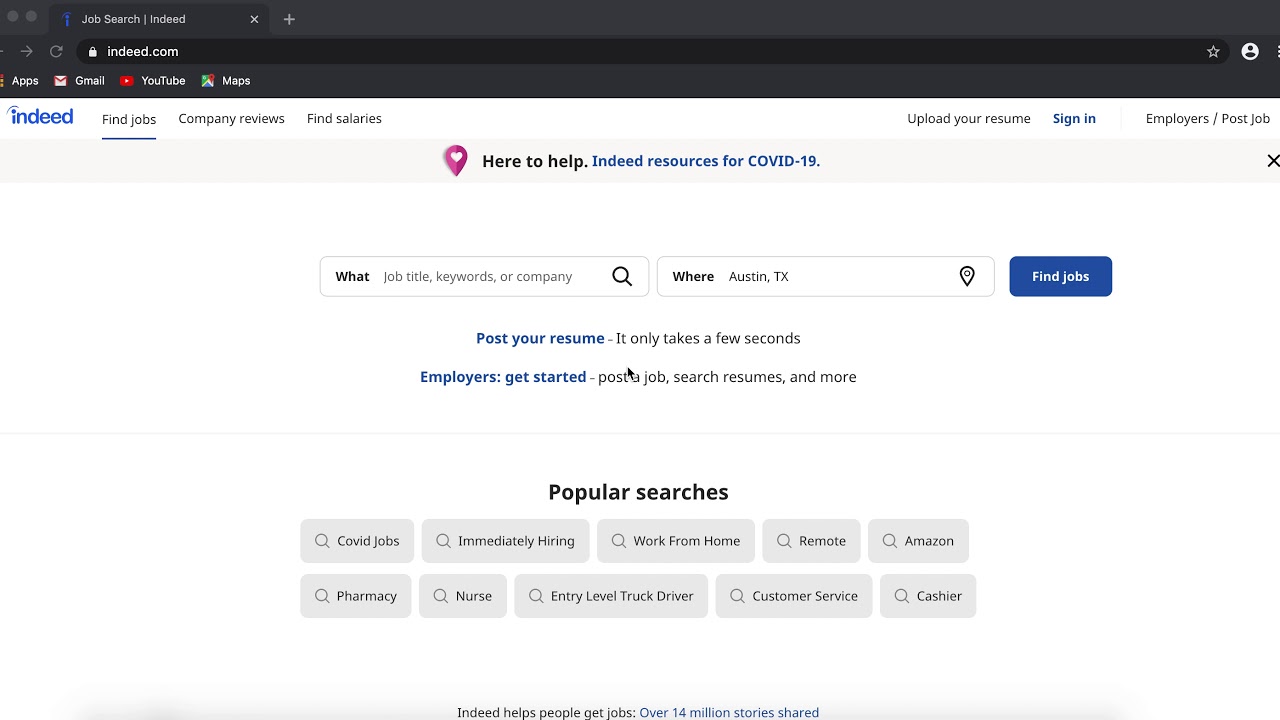Open the YouTube bookmark
The width and height of the screenshot is (1280, 720).
click(152, 81)
